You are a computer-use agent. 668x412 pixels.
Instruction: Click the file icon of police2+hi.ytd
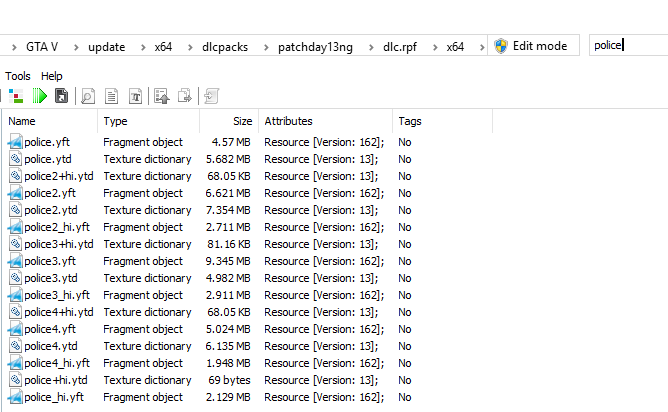[x=15, y=176]
